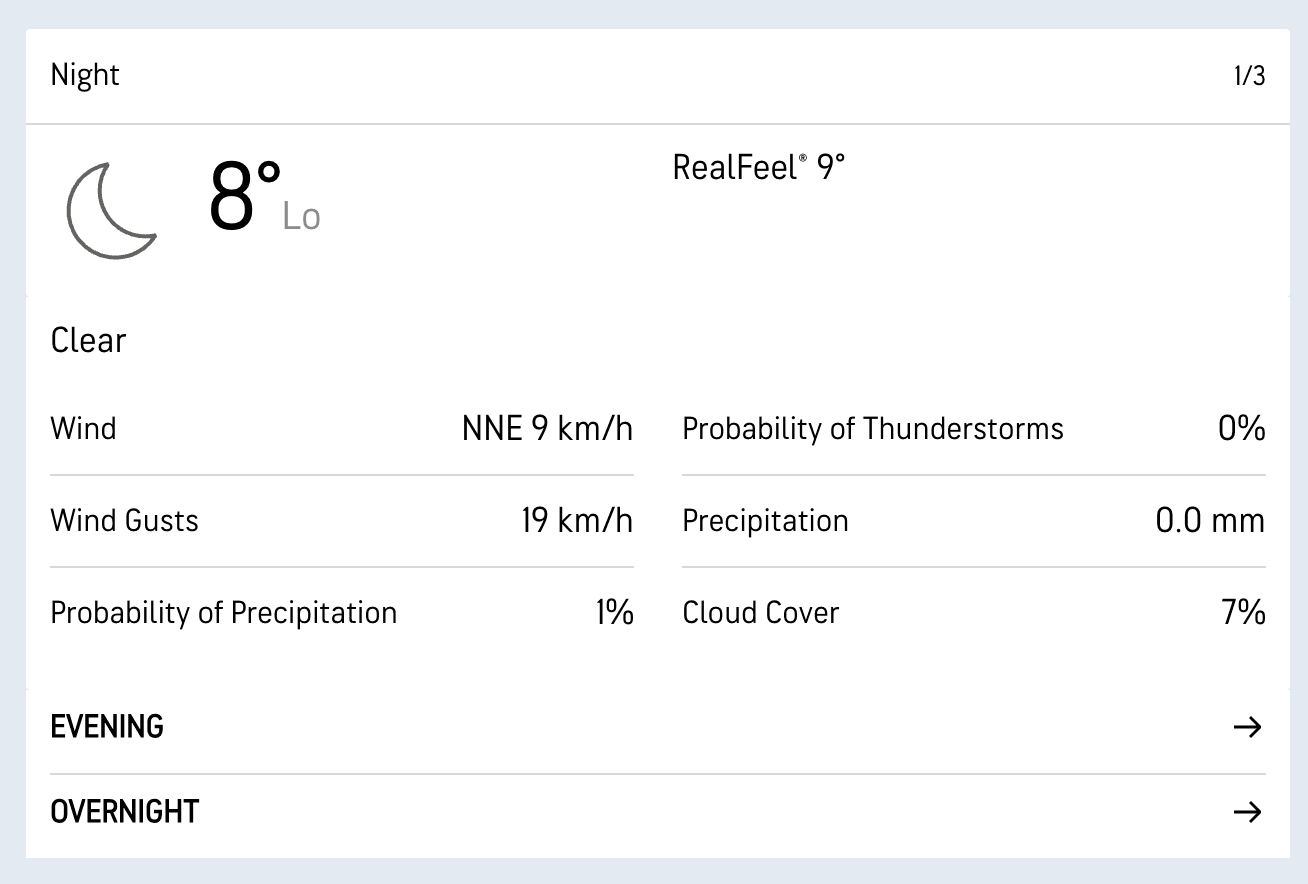The height and width of the screenshot is (884, 1308).
Task: Select the Cloud Cover label
Action: pos(761,613)
